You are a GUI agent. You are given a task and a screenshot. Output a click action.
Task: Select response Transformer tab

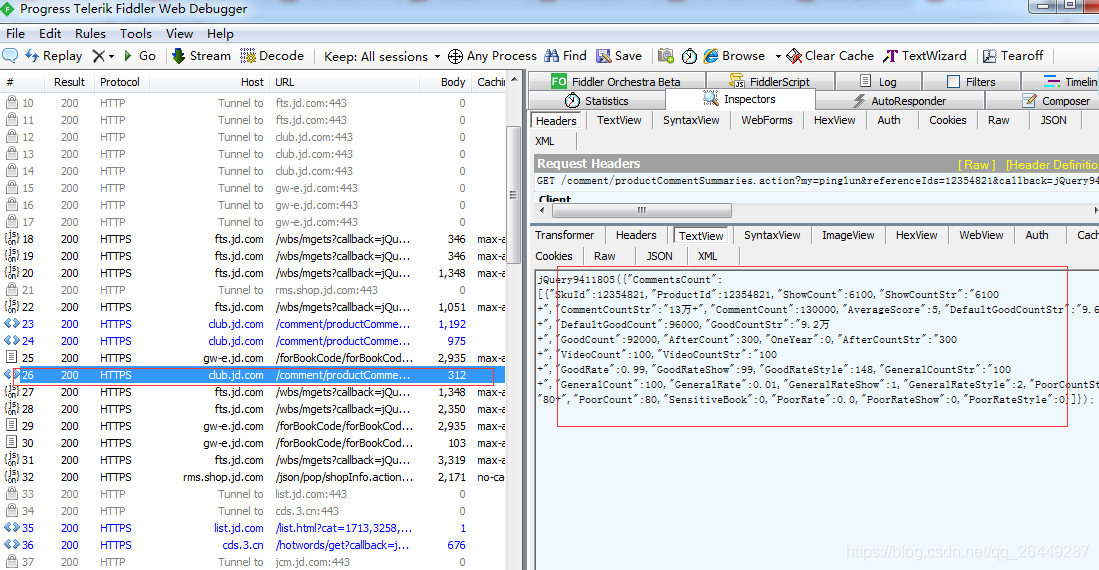click(x=564, y=235)
